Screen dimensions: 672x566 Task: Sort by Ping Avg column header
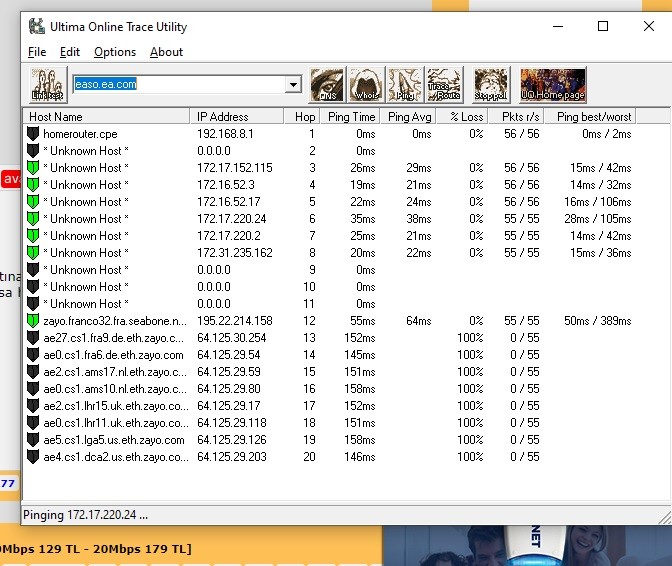(408, 117)
